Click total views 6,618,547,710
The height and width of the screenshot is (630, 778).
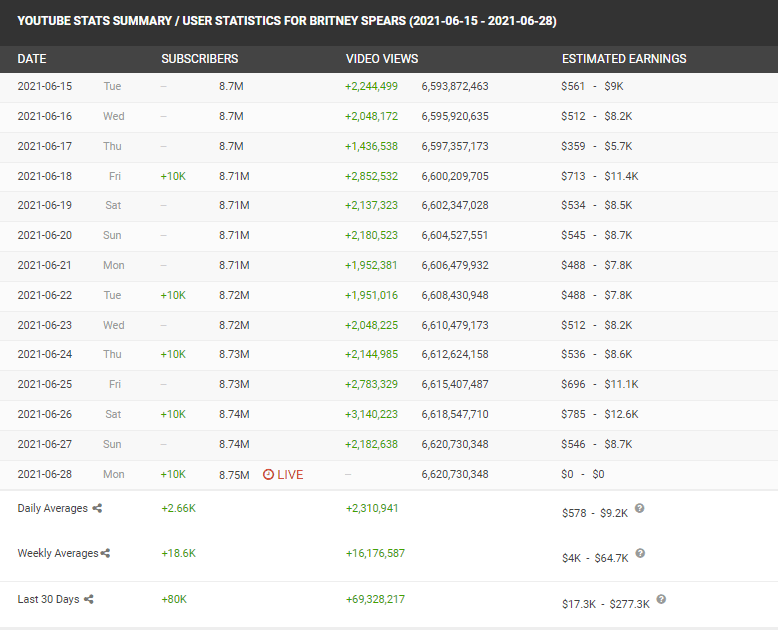(455, 414)
